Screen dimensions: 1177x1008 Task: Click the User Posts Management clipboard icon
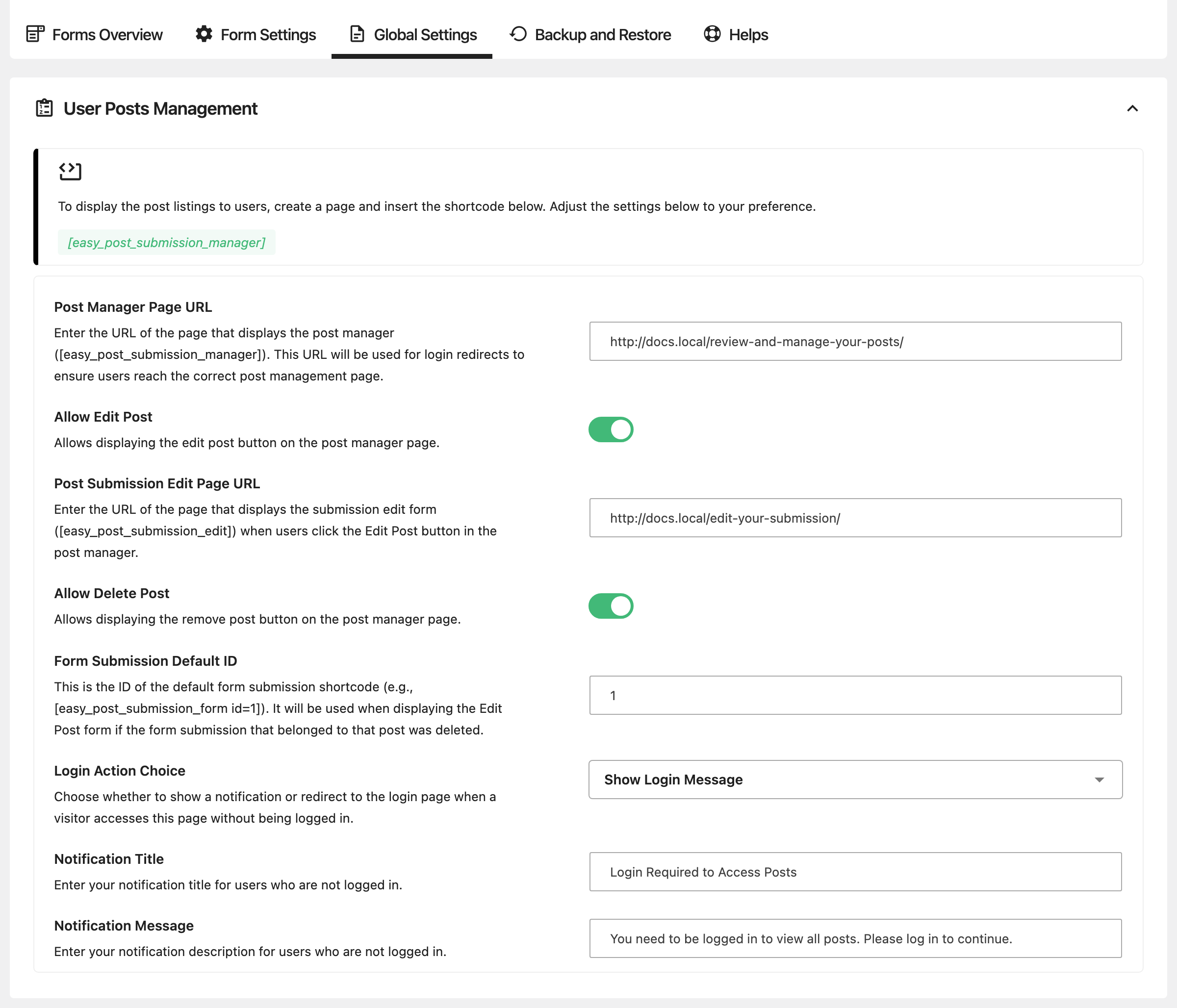click(44, 108)
